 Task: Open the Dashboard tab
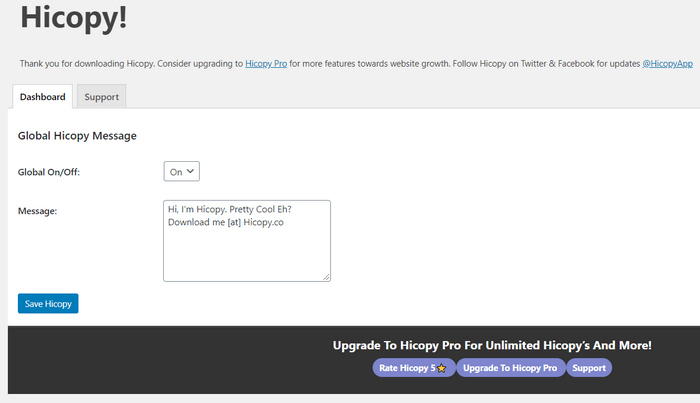42,96
